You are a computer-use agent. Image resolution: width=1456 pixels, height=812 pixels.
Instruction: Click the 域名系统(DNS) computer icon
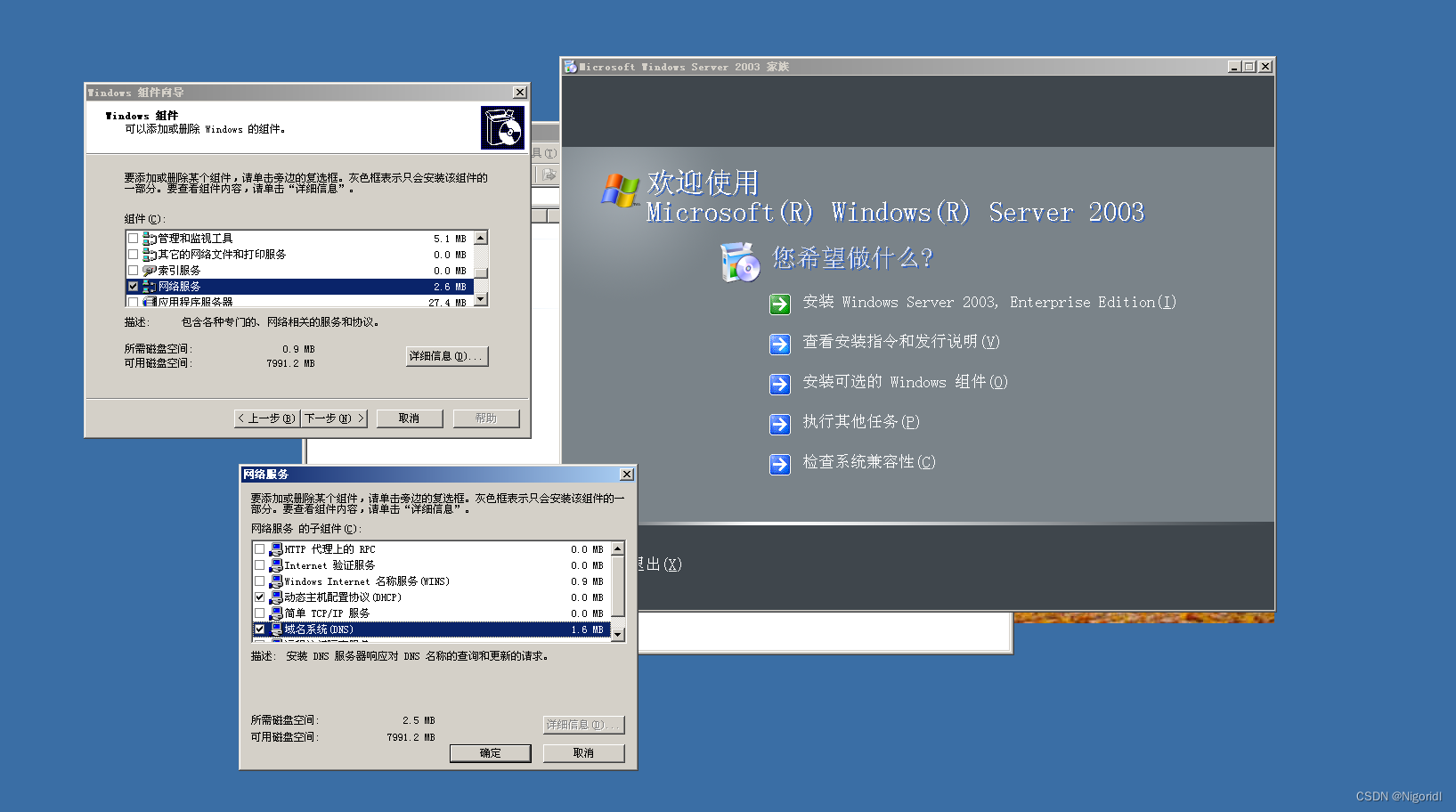click(x=276, y=629)
